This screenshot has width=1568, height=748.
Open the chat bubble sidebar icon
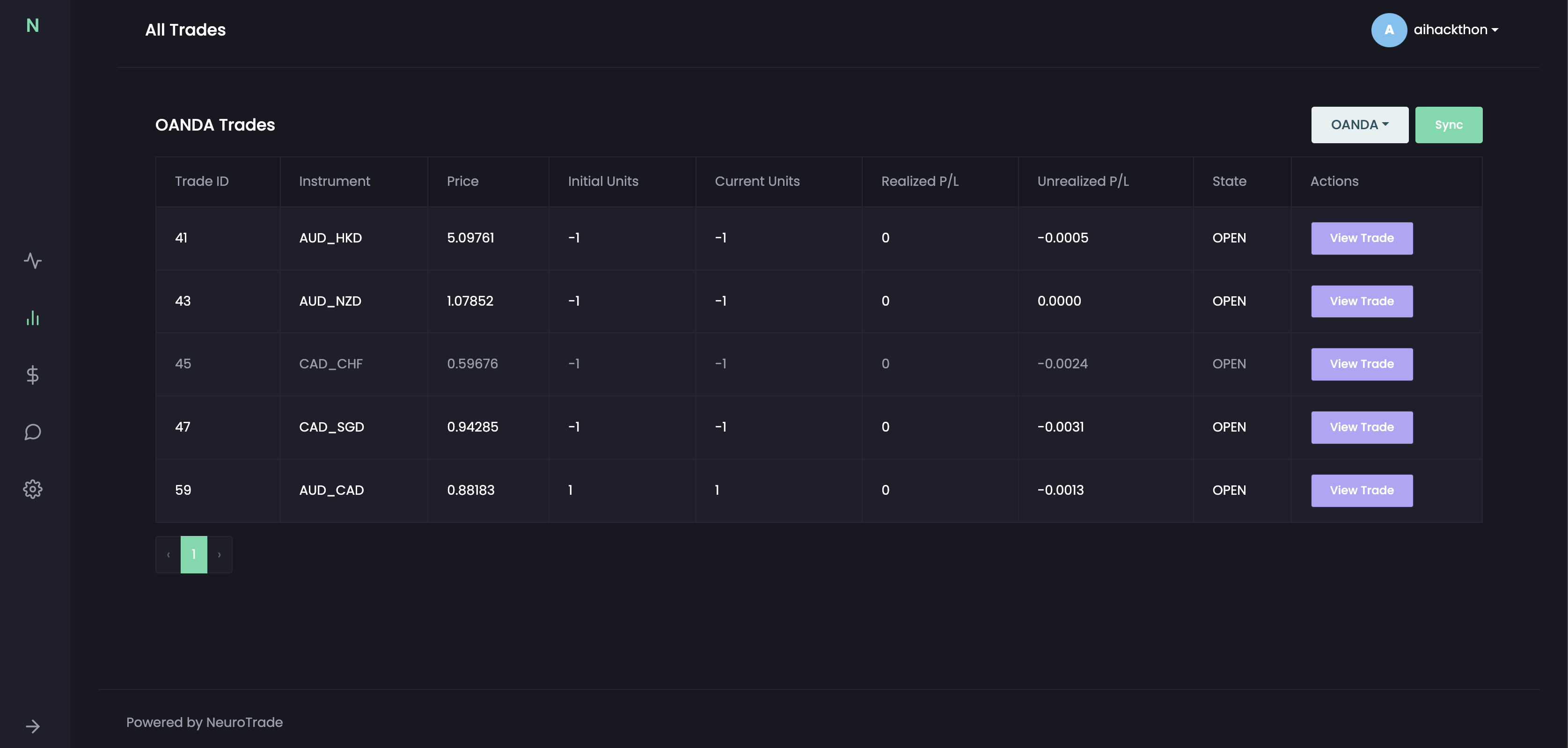click(x=33, y=432)
